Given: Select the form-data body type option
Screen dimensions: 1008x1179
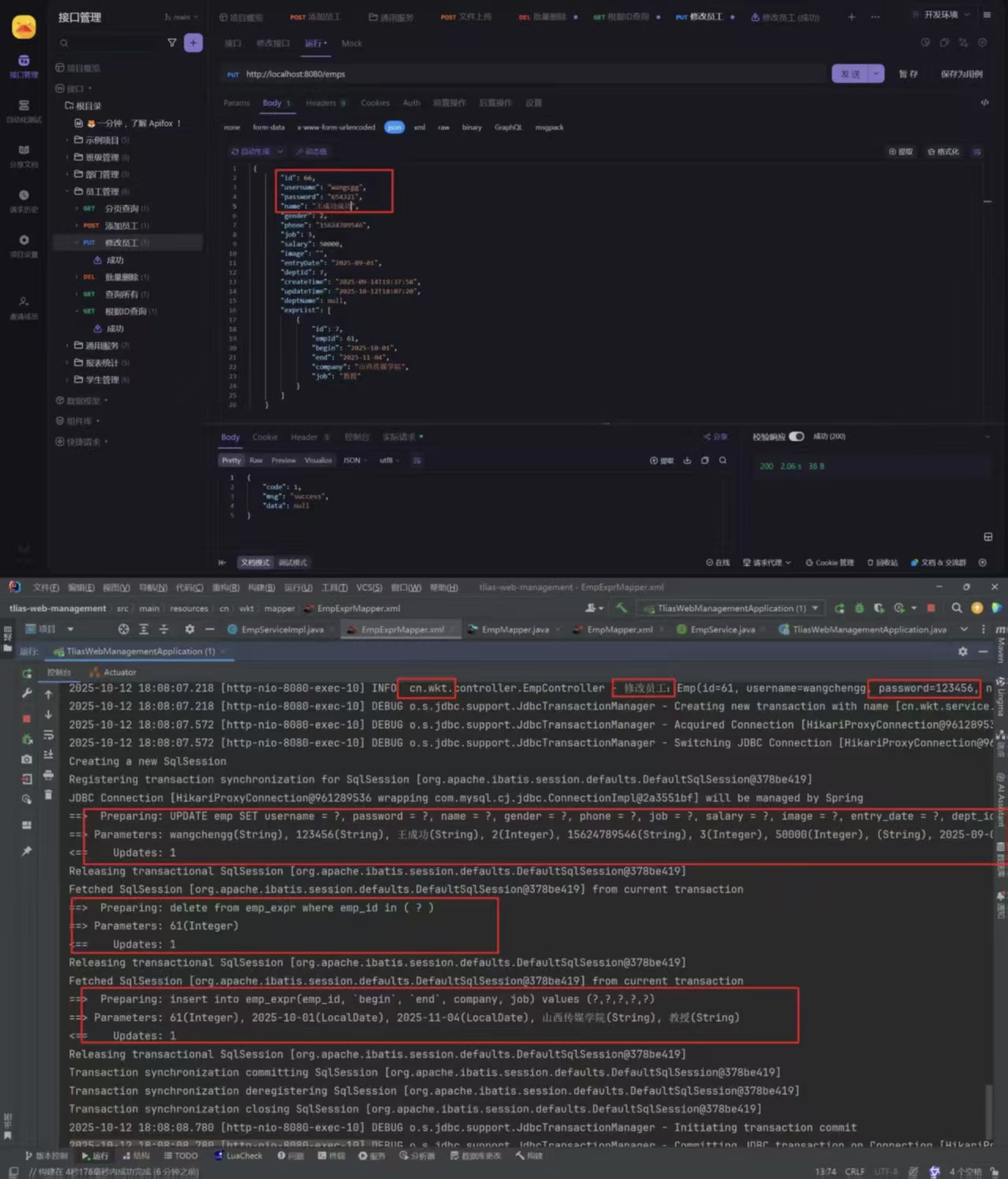Looking at the screenshot, I should click(x=269, y=127).
